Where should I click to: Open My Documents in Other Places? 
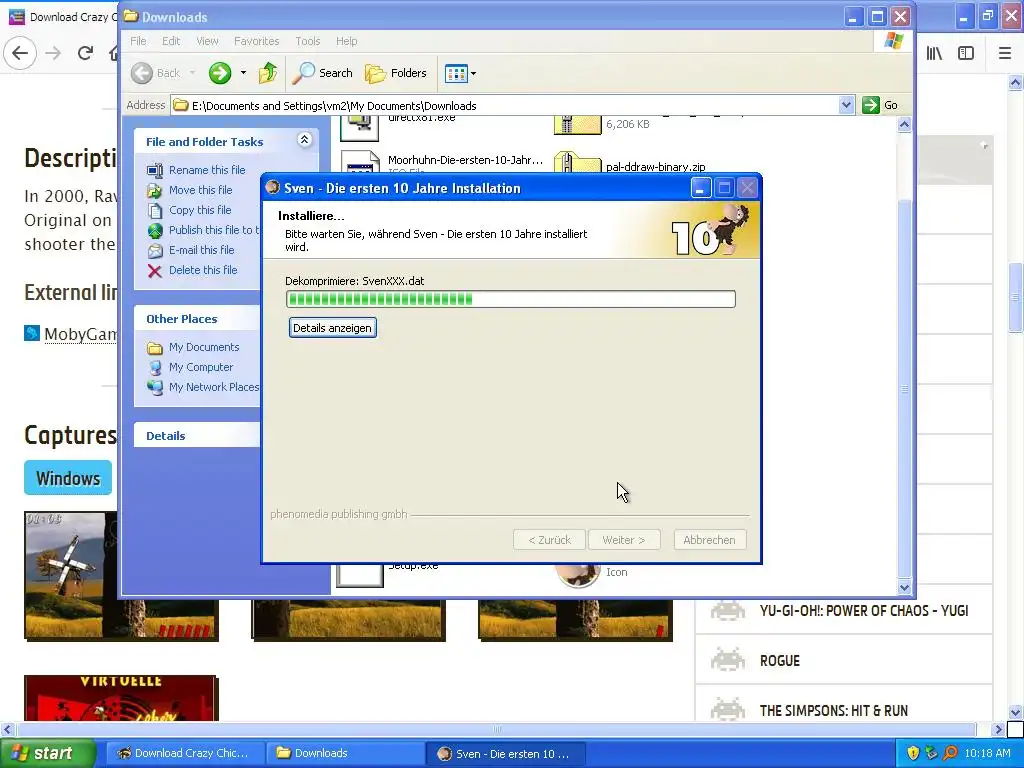click(204, 347)
